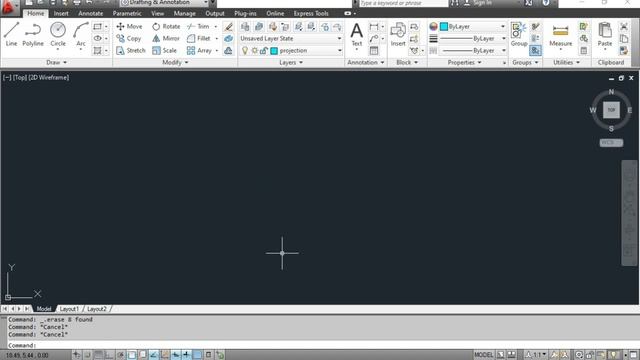The image size is (640, 360).
Task: Activate the Array command
Action: tap(199, 50)
